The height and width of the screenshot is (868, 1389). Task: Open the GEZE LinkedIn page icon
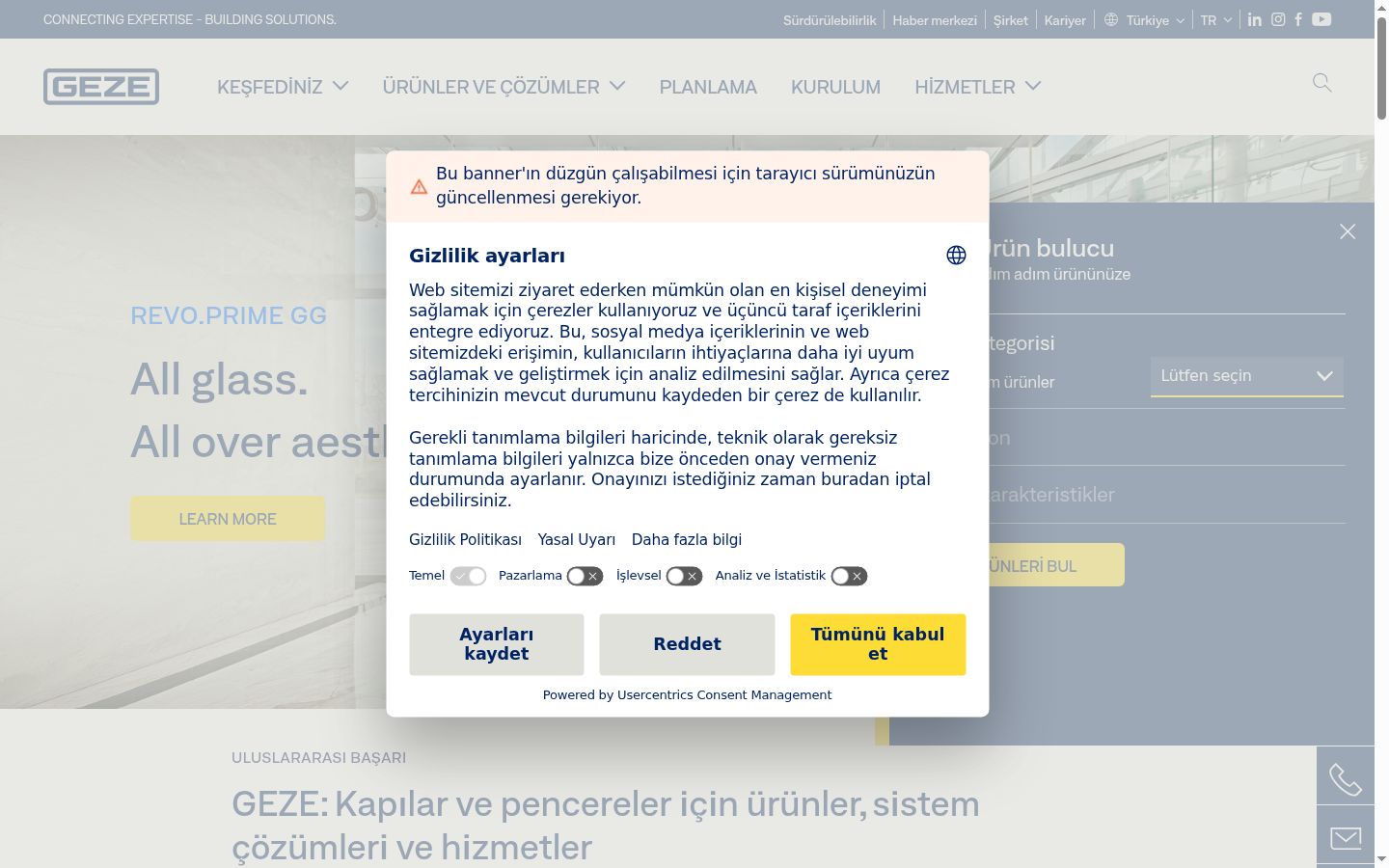click(x=1254, y=19)
